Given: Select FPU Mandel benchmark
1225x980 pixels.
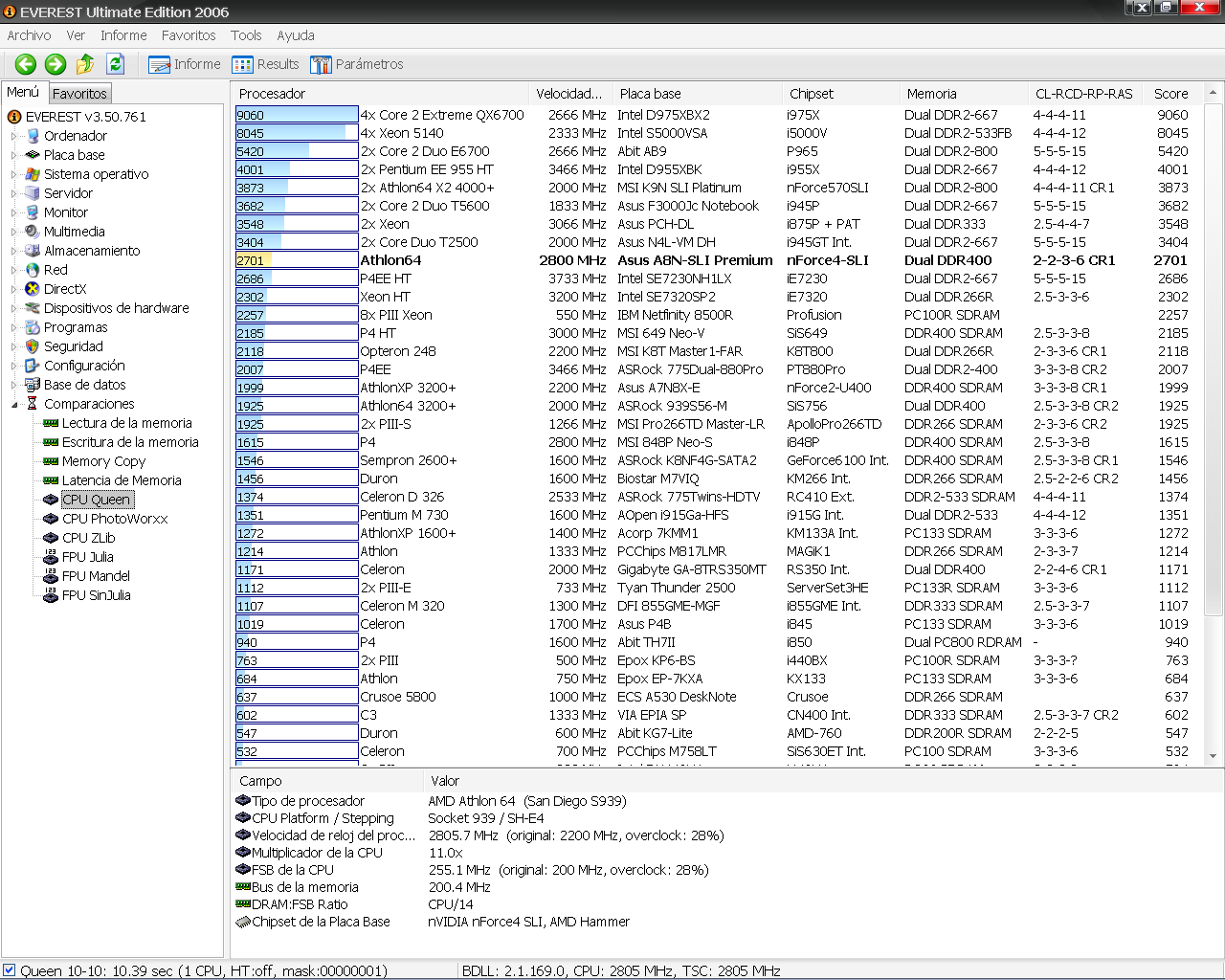Looking at the screenshot, I should [96, 576].
